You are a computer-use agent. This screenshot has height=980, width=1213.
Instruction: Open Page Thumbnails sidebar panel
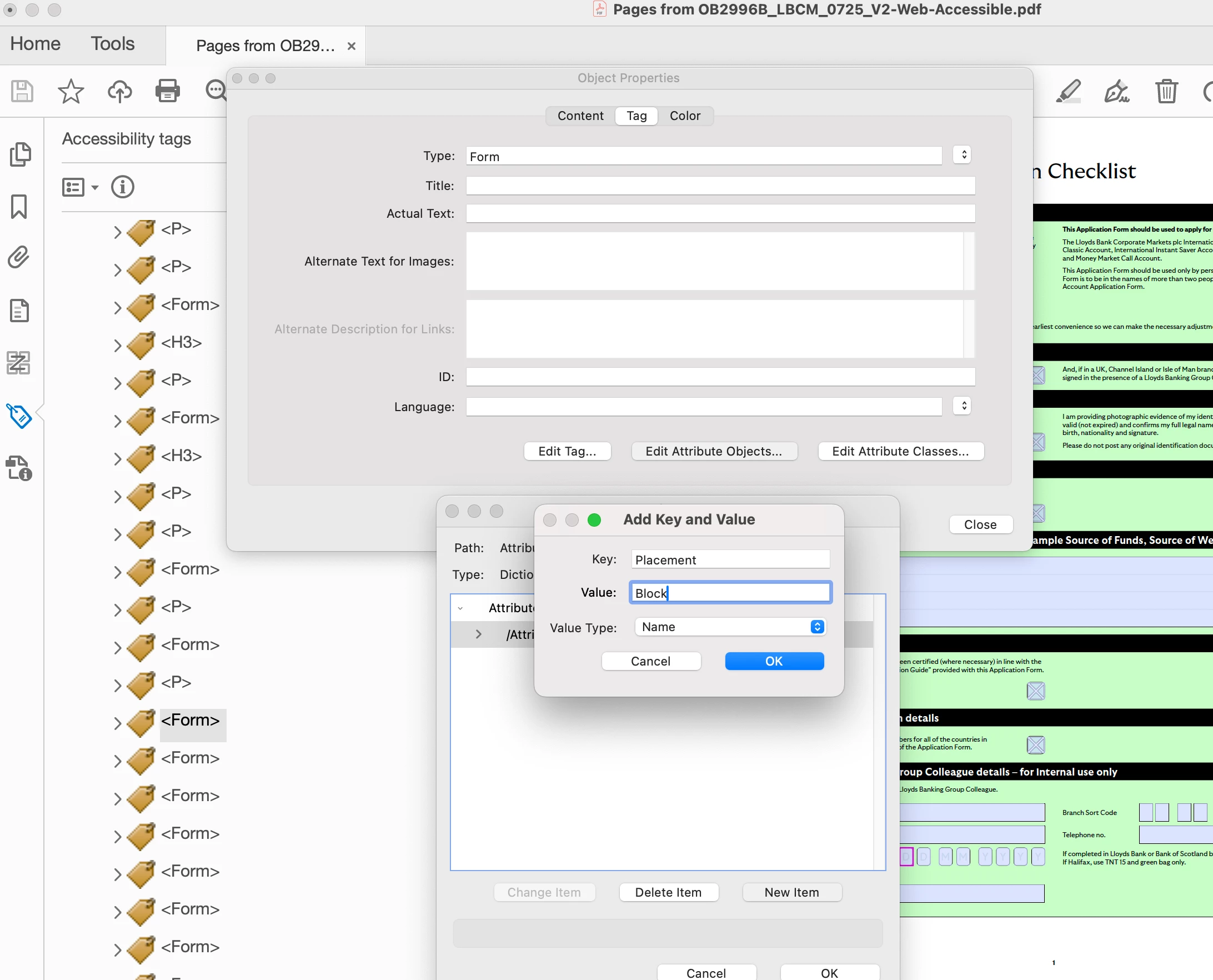coord(21,154)
